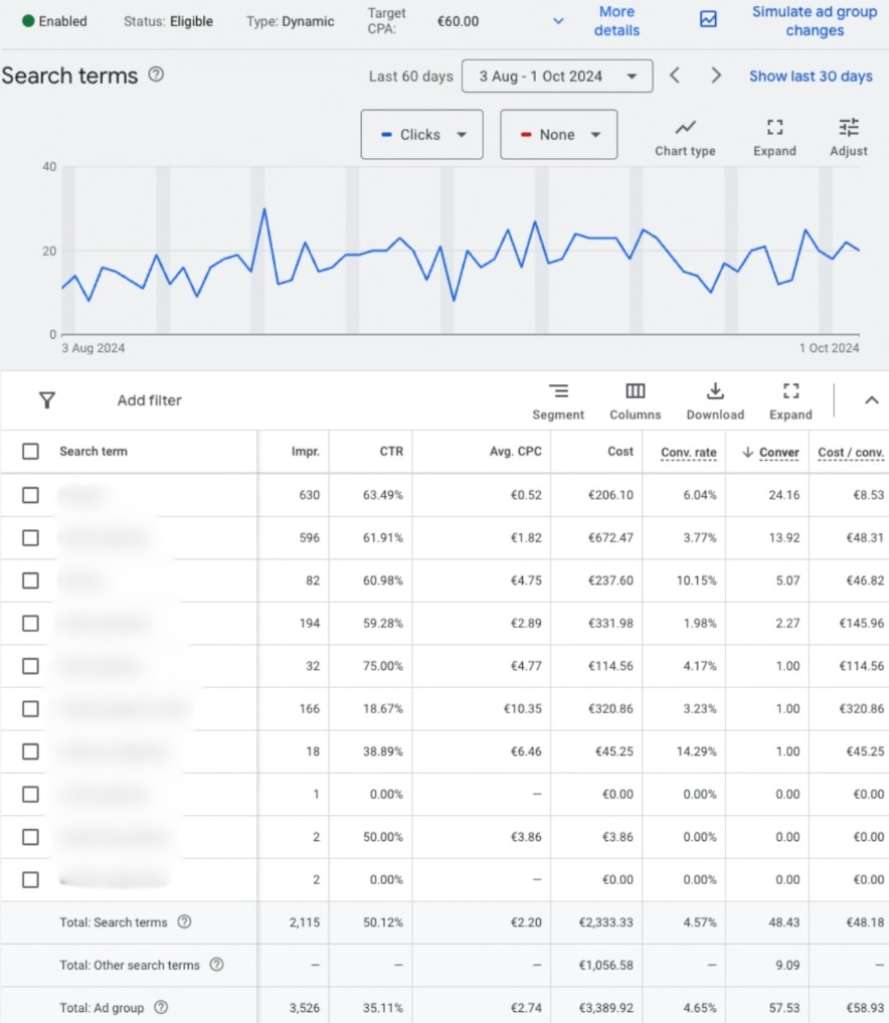The image size is (889, 1023).
Task: Sort by the Conv. rate column header
Action: point(688,452)
